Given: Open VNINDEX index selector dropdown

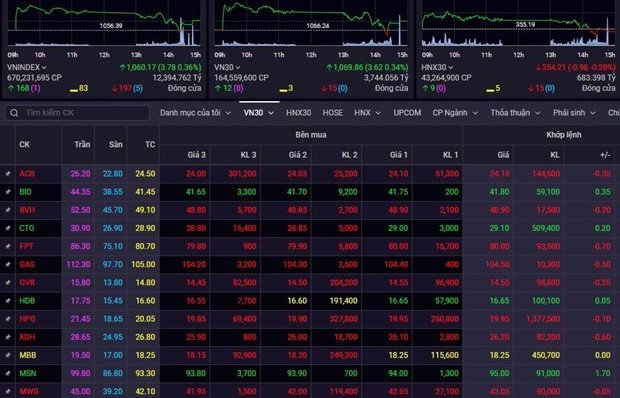Looking at the screenshot, I should 26,68.
